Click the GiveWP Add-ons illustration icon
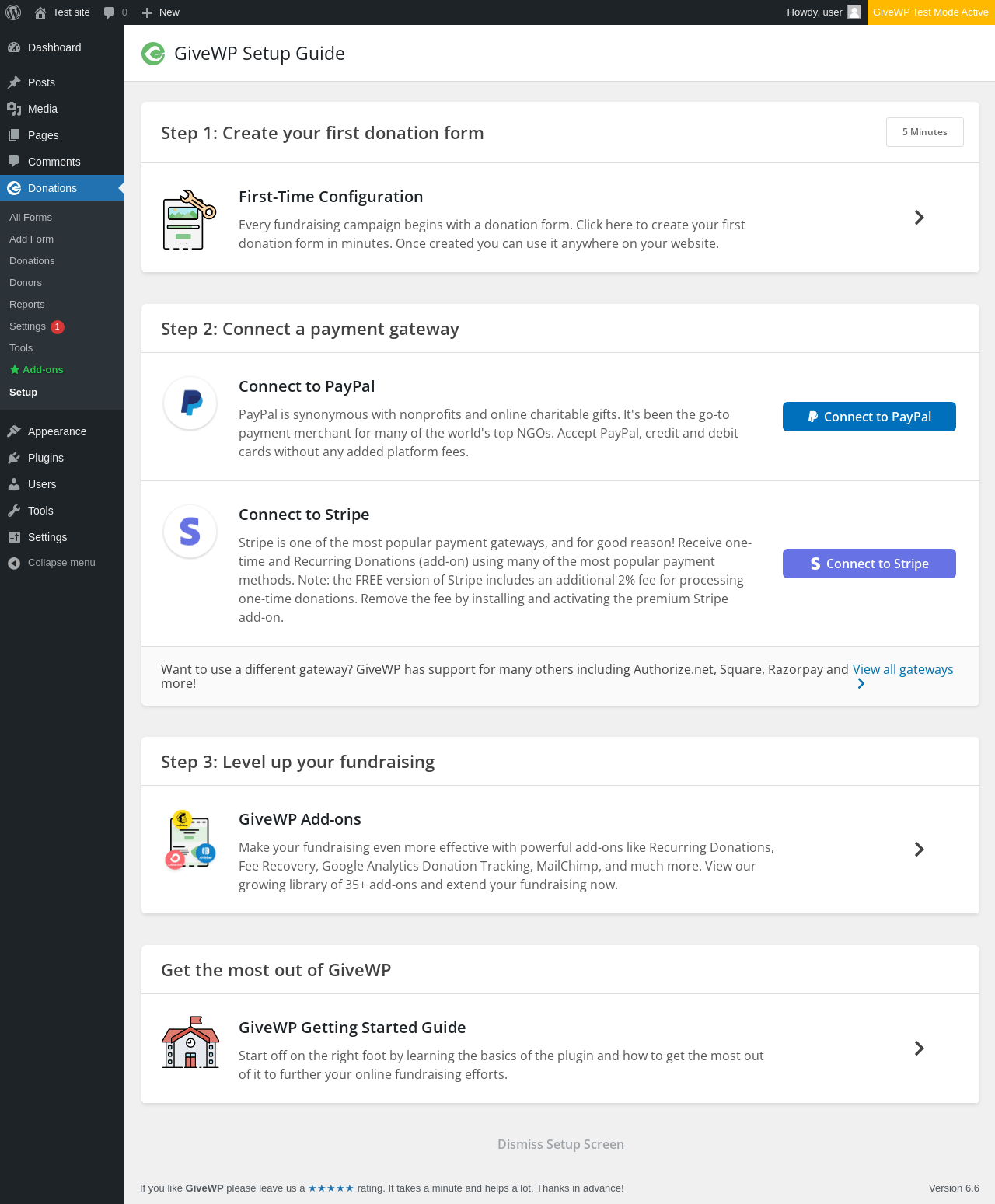Screen dimensions: 995x1204 click(190, 839)
